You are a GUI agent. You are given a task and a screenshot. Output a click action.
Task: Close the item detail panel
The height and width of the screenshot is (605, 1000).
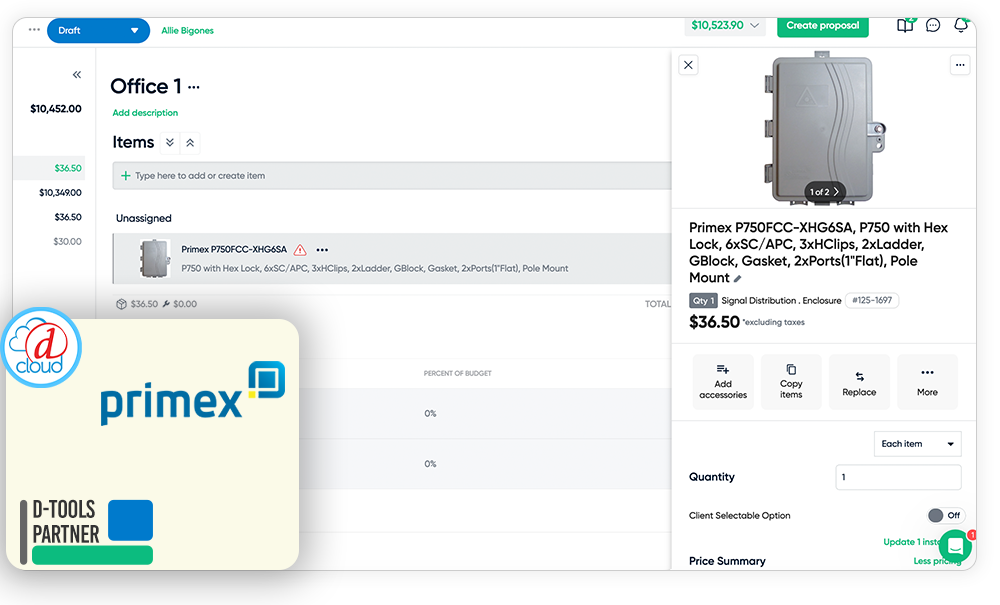(x=688, y=65)
